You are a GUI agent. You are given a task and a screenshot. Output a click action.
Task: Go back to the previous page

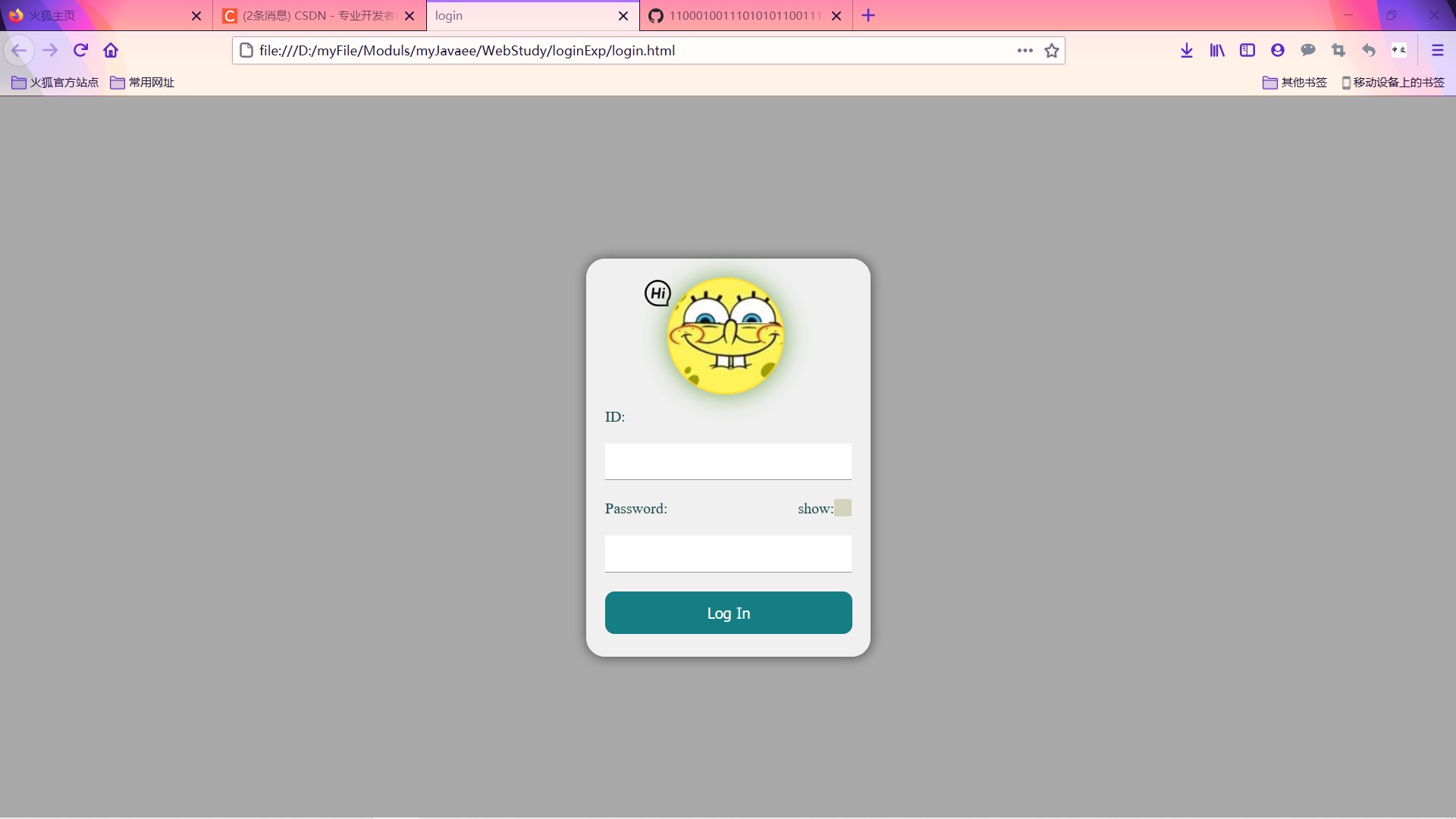tap(19, 51)
